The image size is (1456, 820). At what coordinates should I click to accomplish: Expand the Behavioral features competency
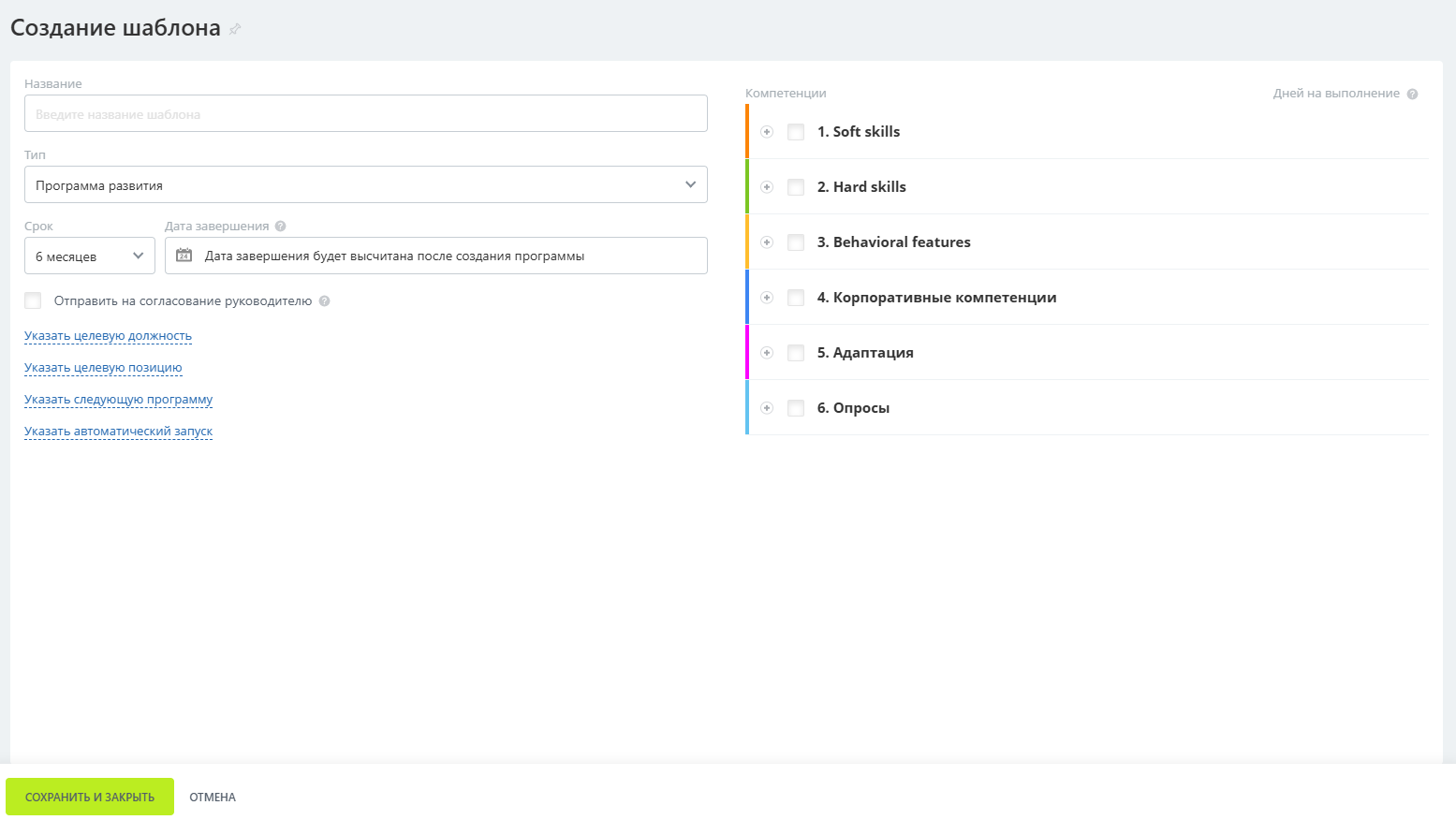[767, 242]
